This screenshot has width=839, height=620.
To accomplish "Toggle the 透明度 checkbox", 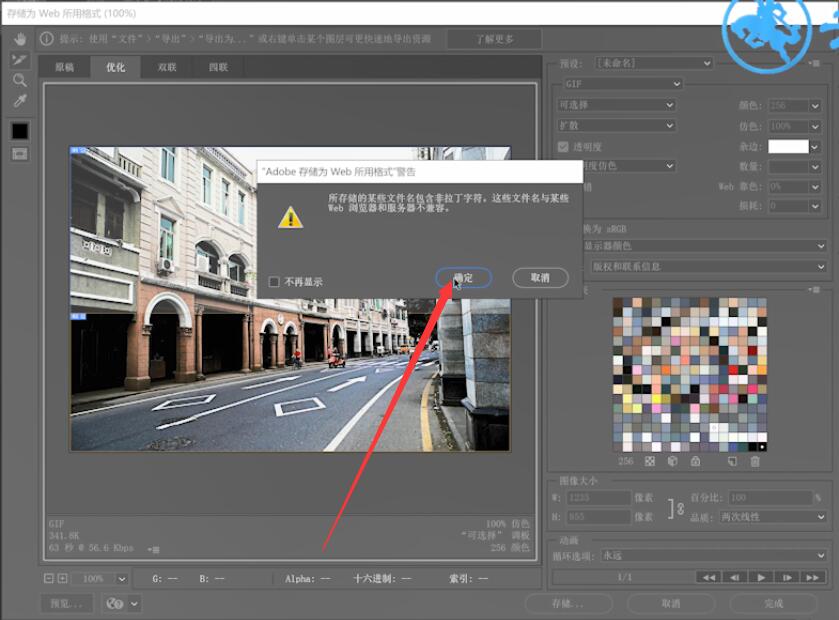I will click(563, 147).
